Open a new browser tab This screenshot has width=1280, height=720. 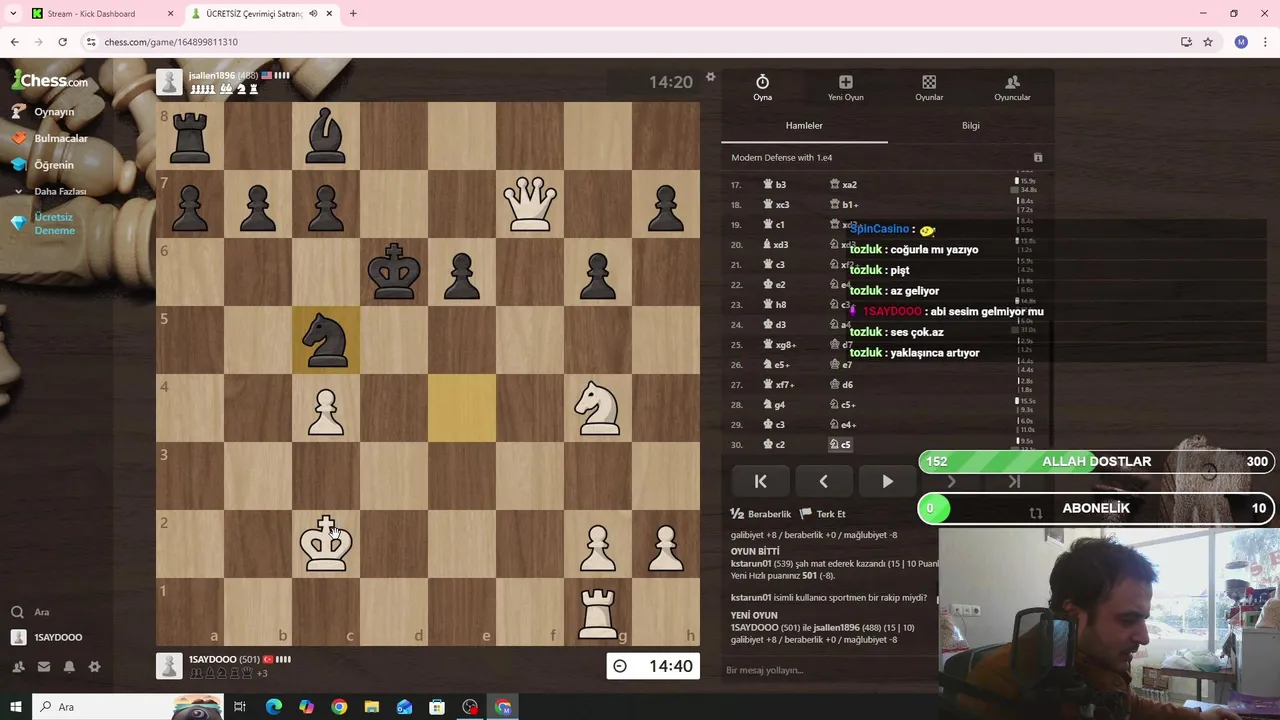pos(353,14)
